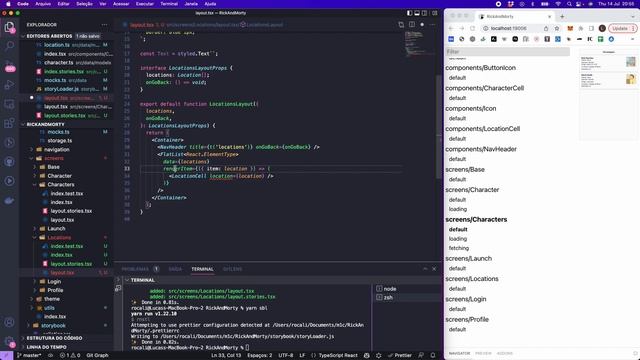Open the Accounts icon in the activity bar
The width and height of the screenshot is (640, 360).
[9, 322]
